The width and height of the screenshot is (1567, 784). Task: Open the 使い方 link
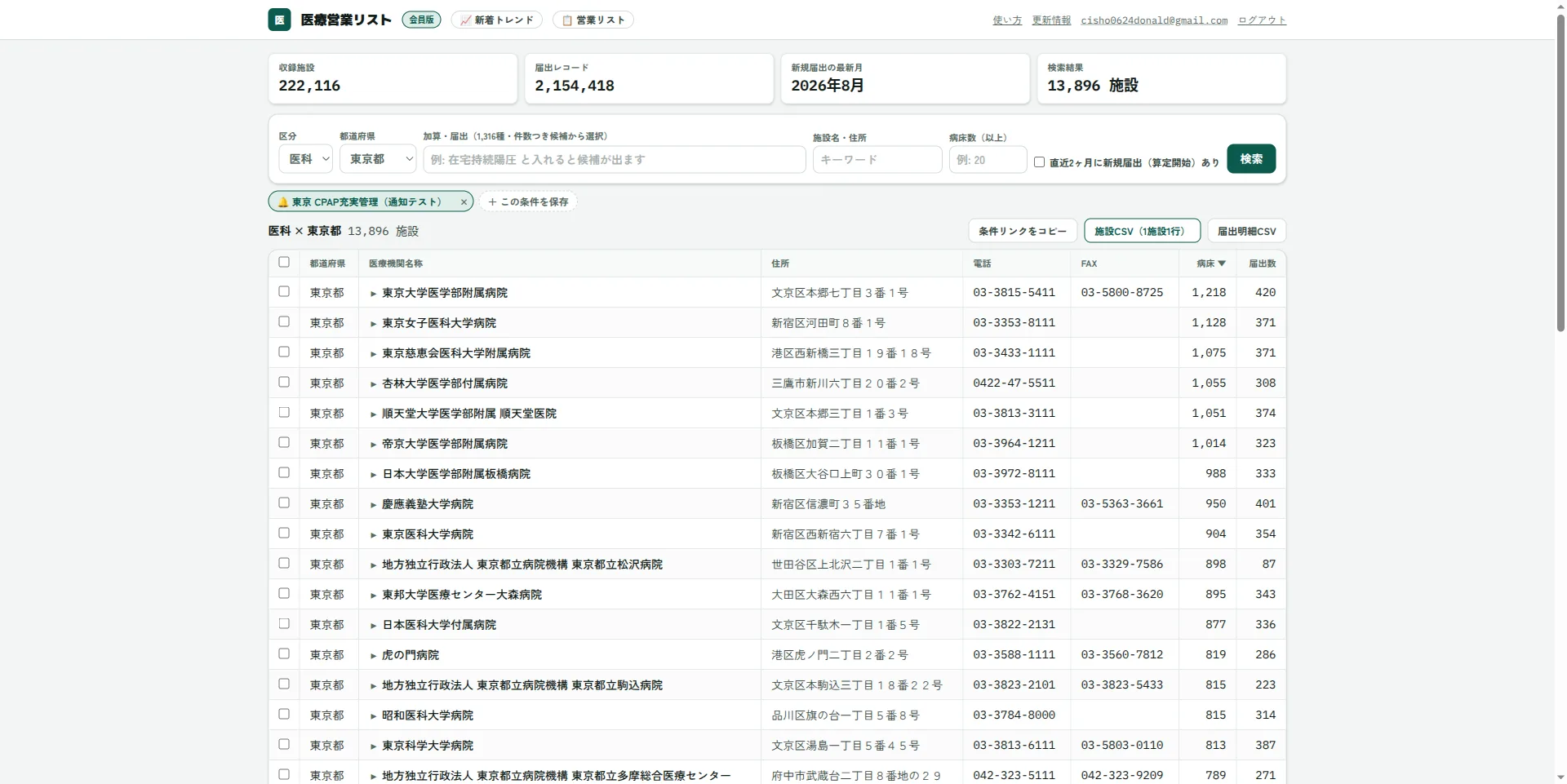coord(1007,20)
